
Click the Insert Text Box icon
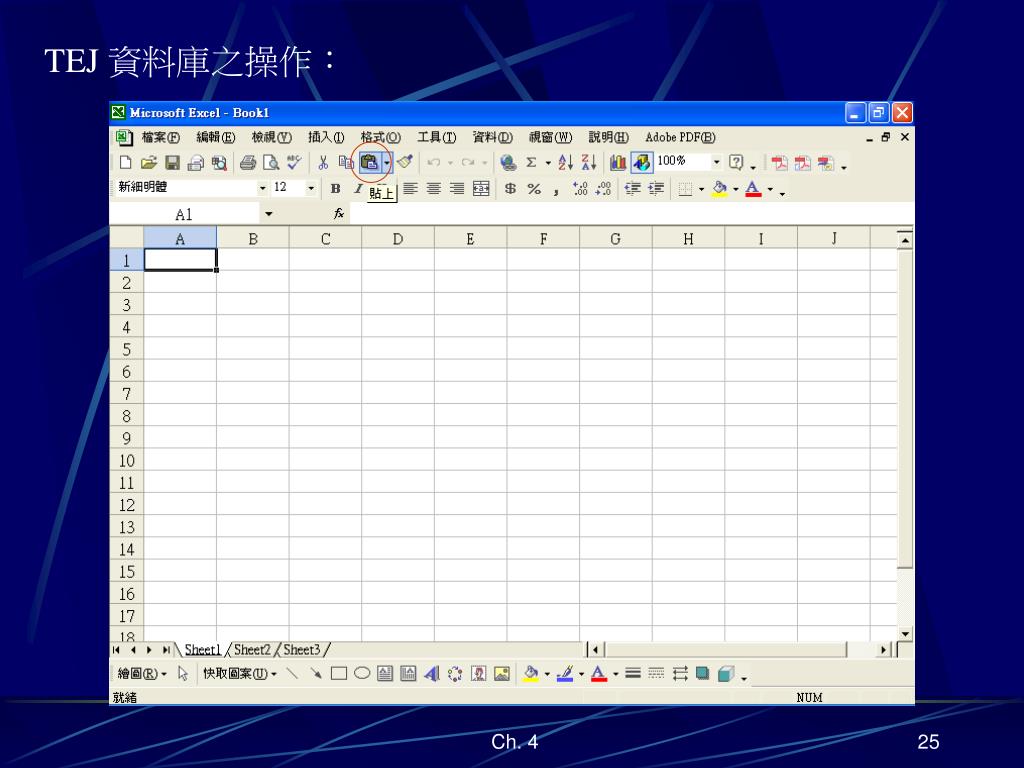pyautogui.click(x=385, y=673)
